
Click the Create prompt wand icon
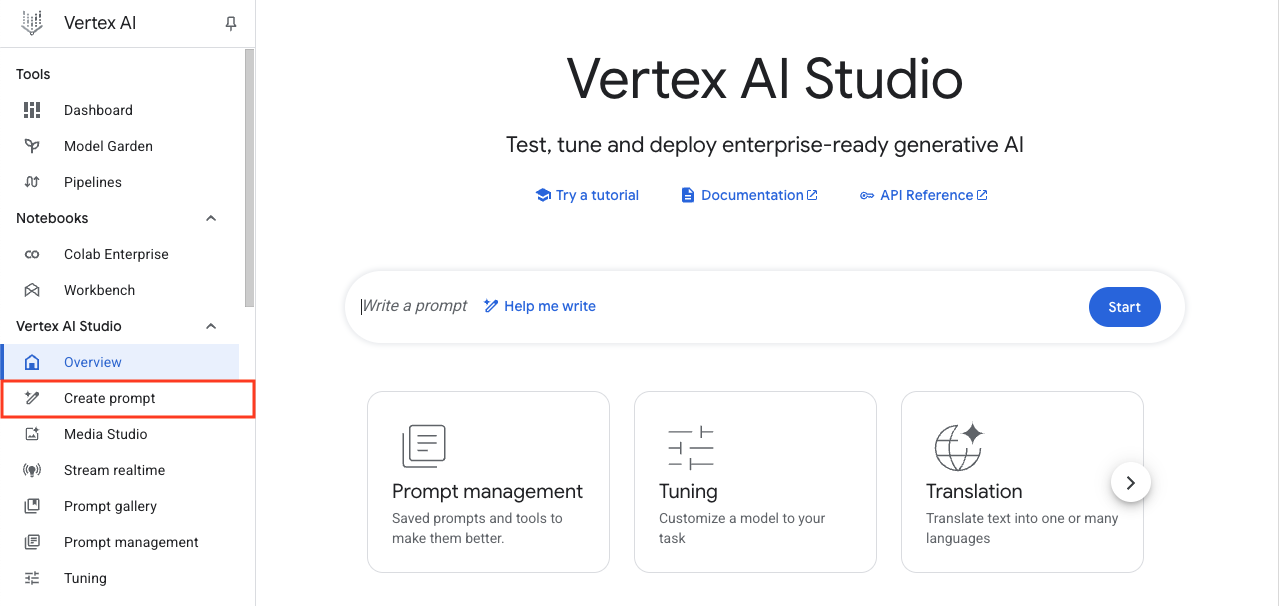(32, 398)
